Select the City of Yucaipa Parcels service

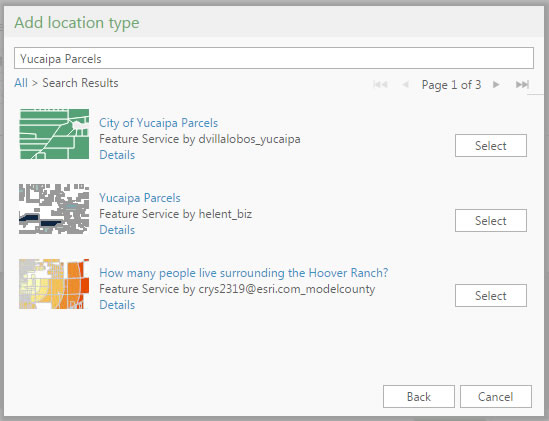(x=491, y=145)
